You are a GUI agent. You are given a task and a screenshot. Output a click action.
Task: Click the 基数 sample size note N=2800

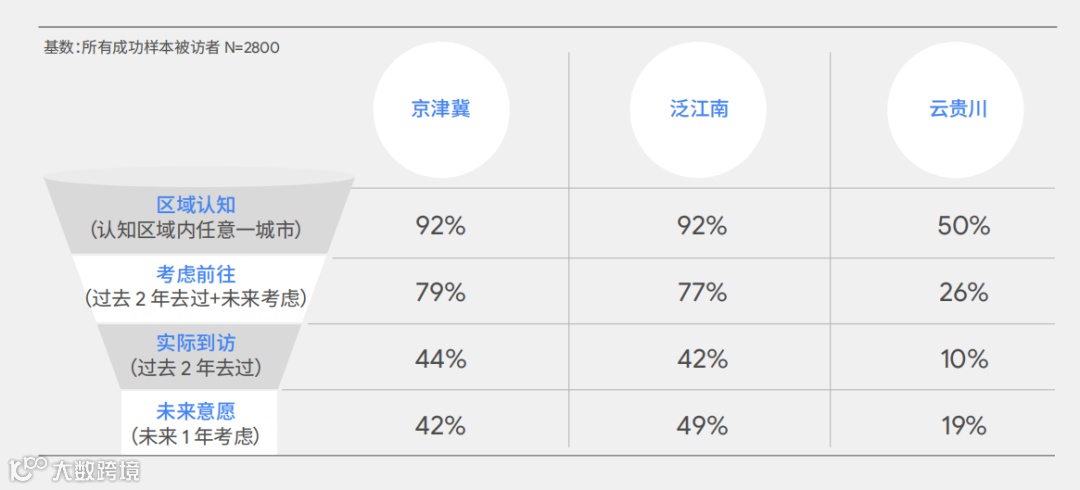(x=161, y=48)
